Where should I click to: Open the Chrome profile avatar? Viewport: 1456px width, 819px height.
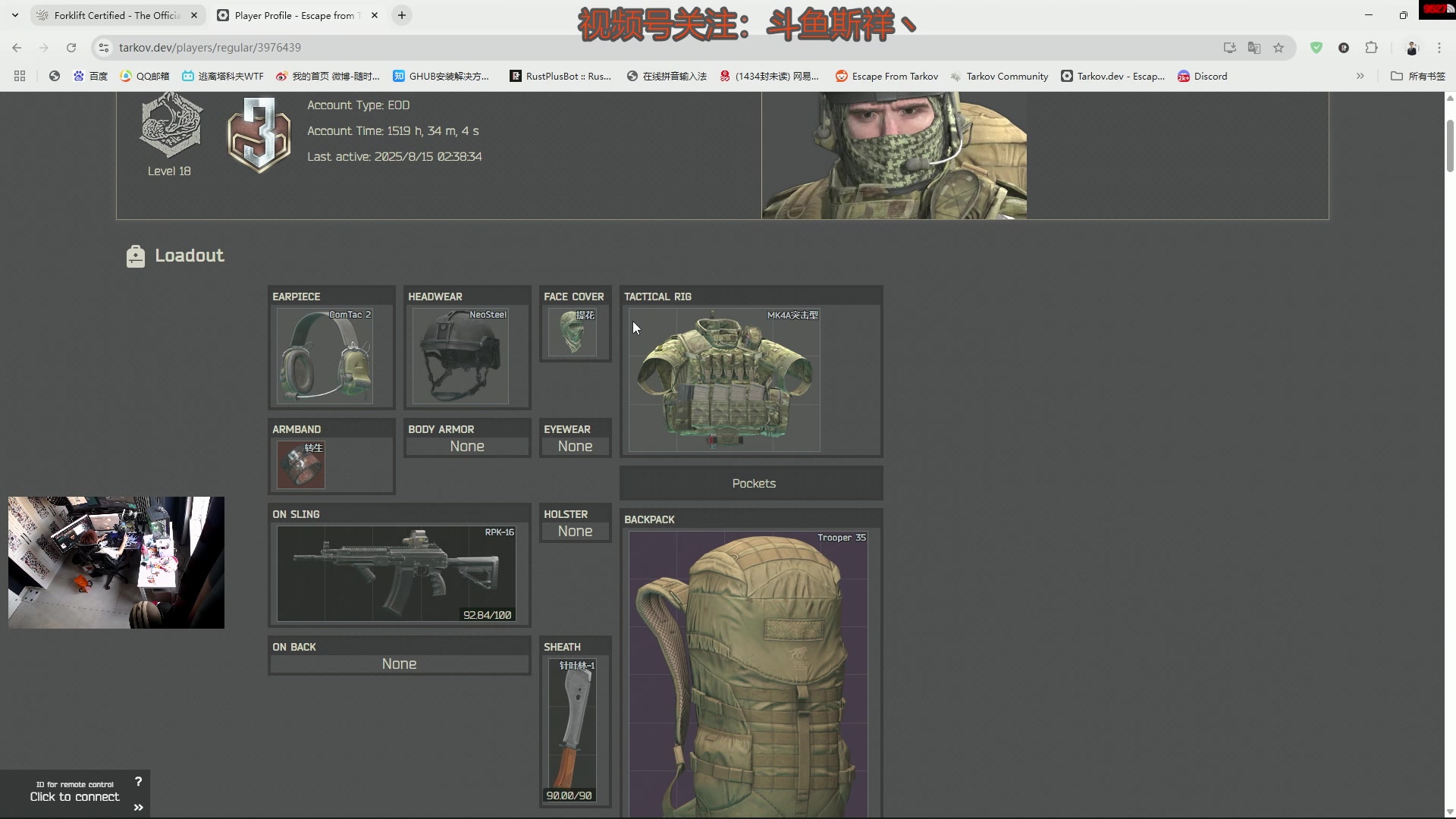pyautogui.click(x=1412, y=48)
